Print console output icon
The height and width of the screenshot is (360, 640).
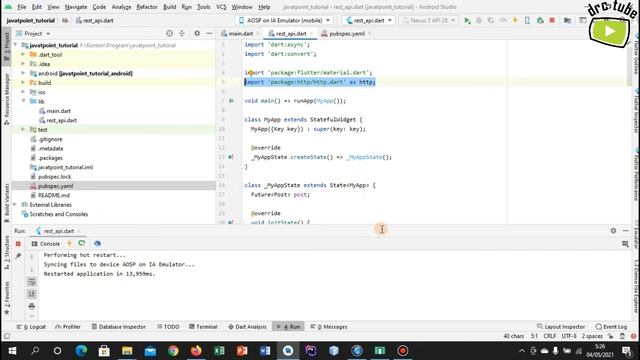point(31,306)
